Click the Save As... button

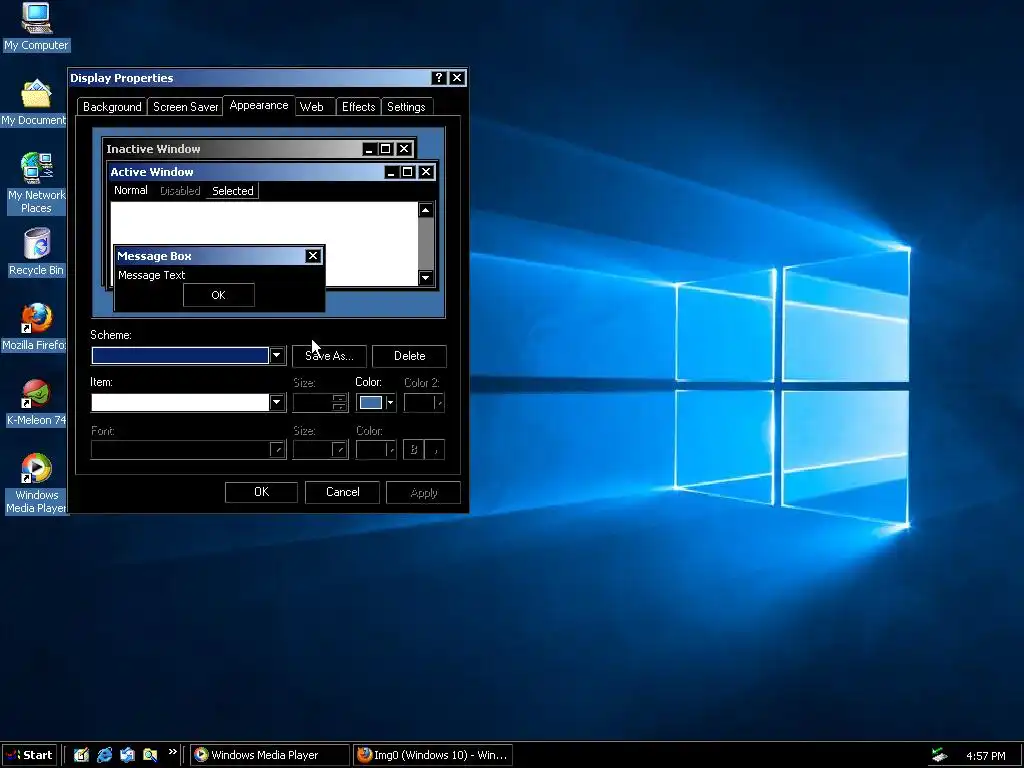[329, 356]
